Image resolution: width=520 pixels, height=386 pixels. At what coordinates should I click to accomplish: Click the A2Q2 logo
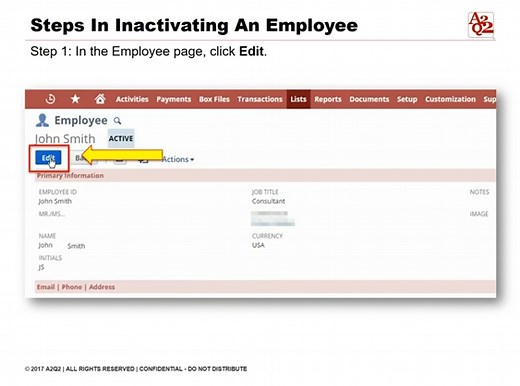[481, 25]
